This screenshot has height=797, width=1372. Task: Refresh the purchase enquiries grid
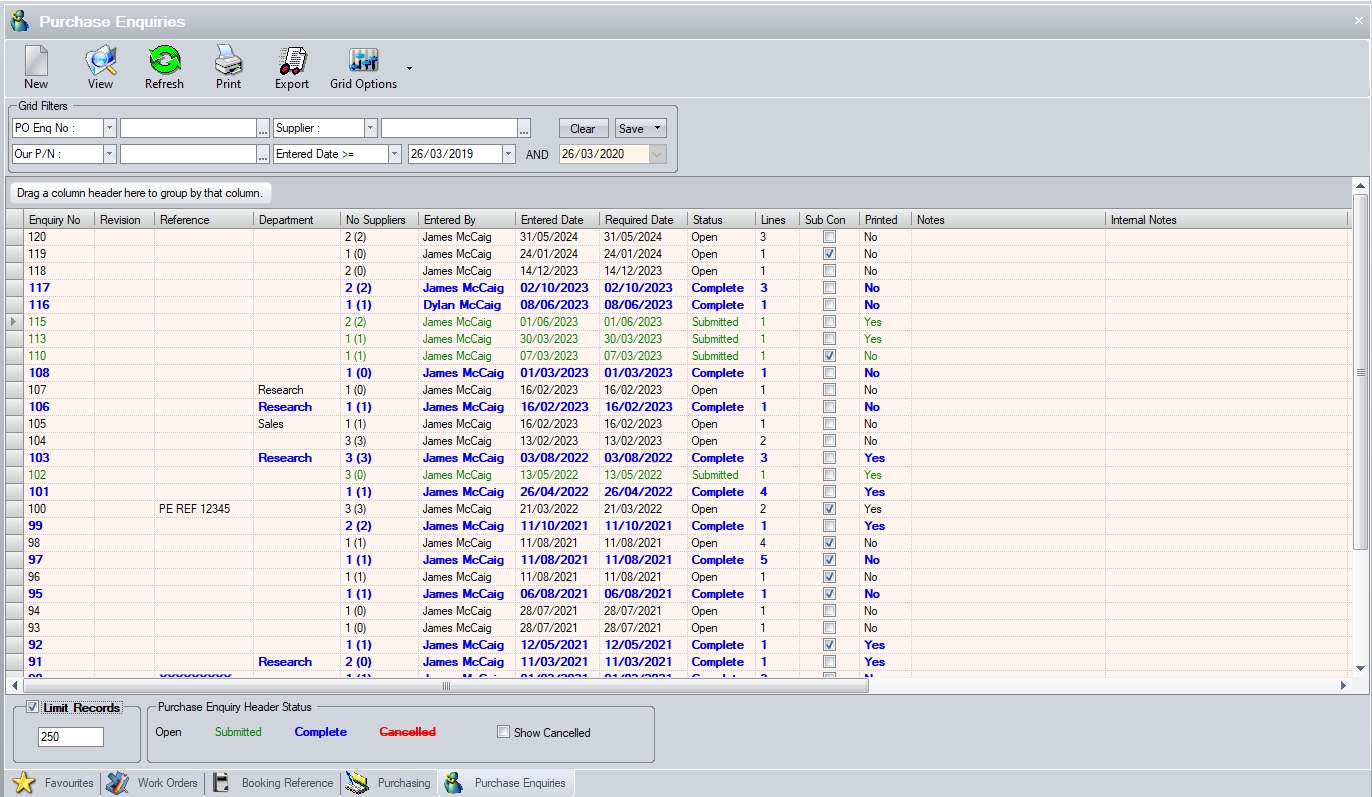(x=164, y=67)
